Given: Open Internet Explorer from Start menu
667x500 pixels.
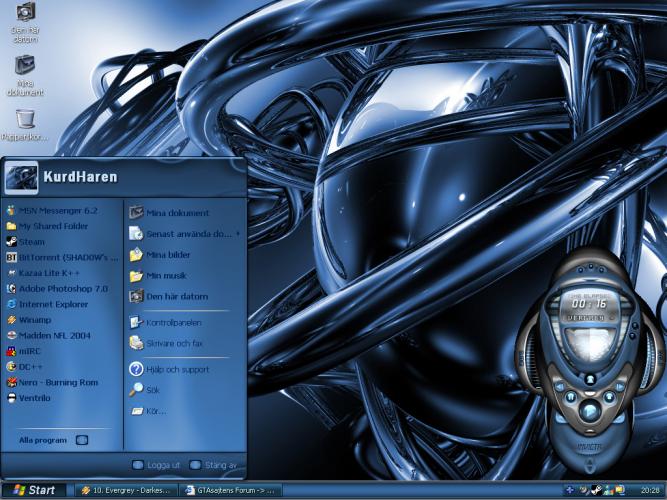Looking at the screenshot, I should click(54, 303).
